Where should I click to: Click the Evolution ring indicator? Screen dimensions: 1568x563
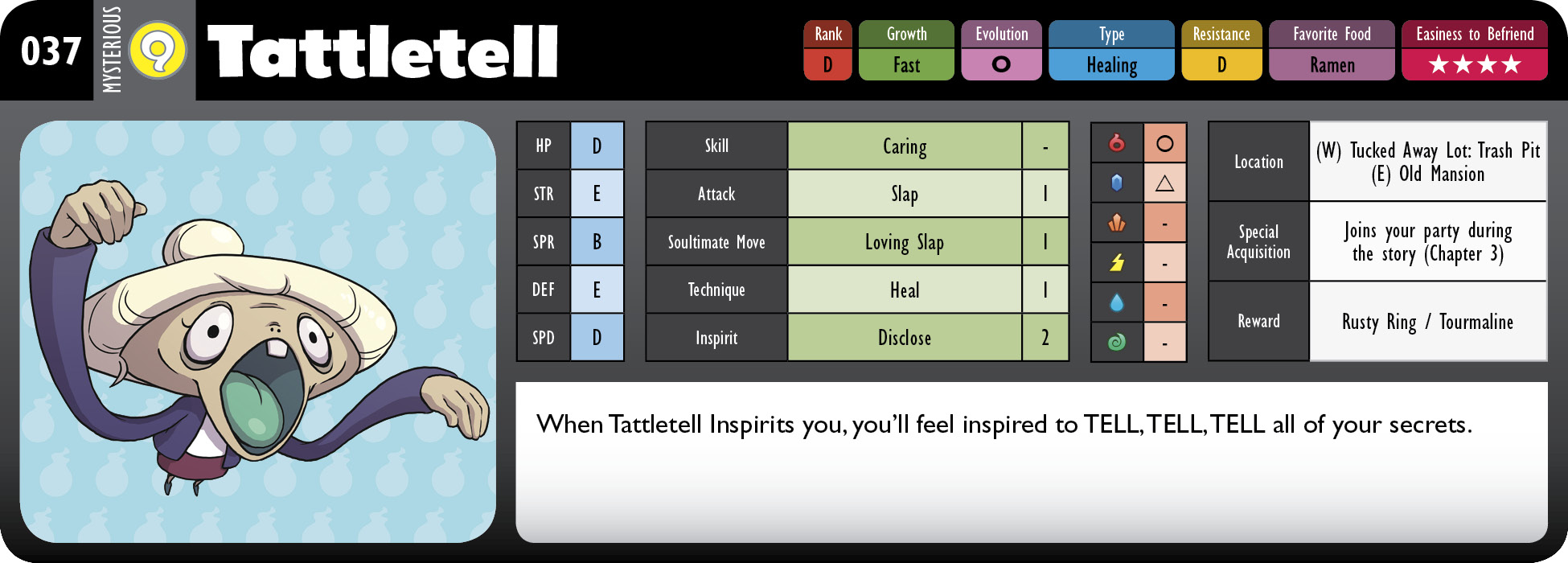[1001, 64]
